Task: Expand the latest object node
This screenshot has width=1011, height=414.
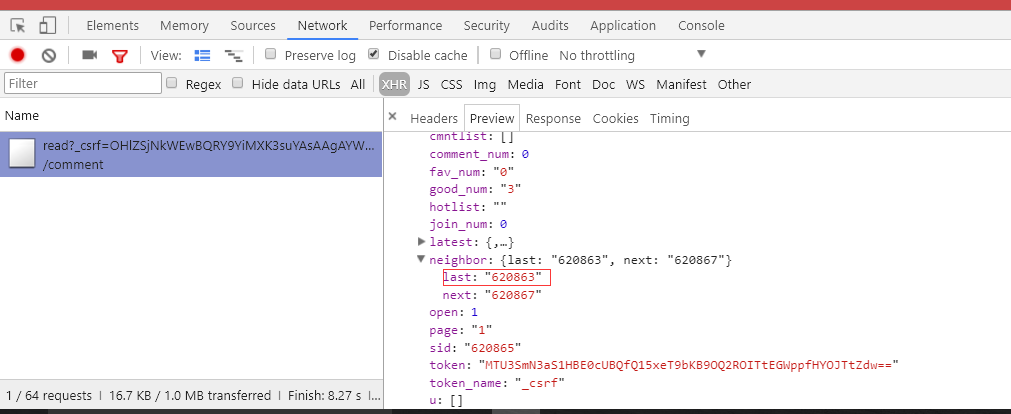Action: pyautogui.click(x=422, y=242)
